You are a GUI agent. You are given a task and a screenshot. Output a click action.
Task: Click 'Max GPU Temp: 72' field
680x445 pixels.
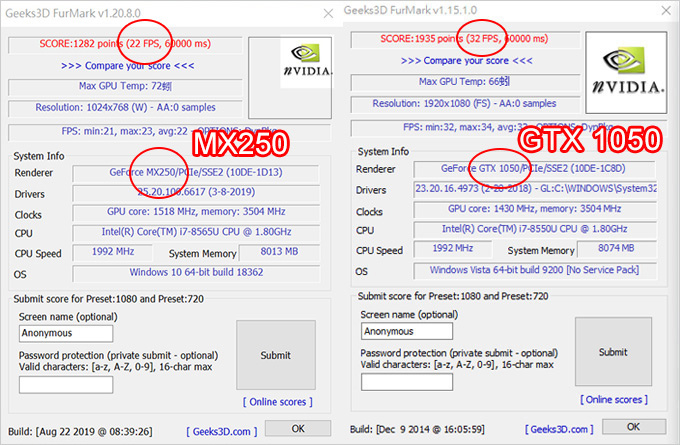click(x=125, y=86)
